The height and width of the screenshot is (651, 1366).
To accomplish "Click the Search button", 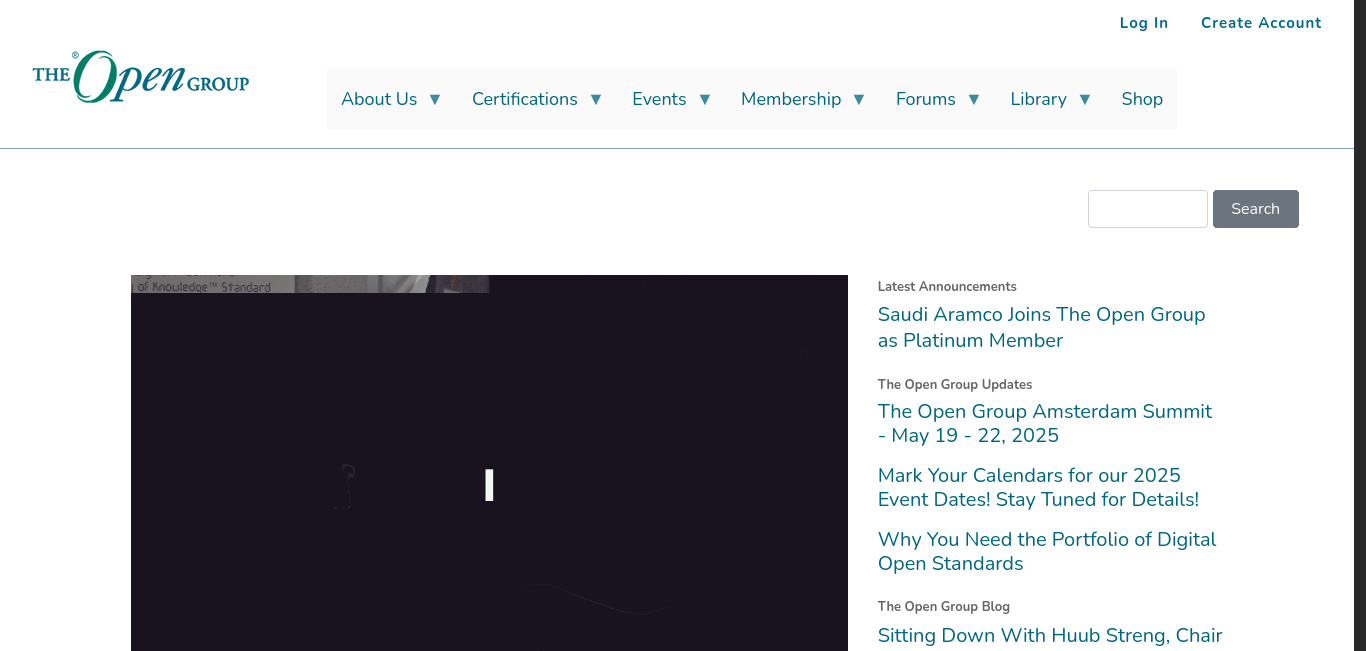I will pos(1256,209).
